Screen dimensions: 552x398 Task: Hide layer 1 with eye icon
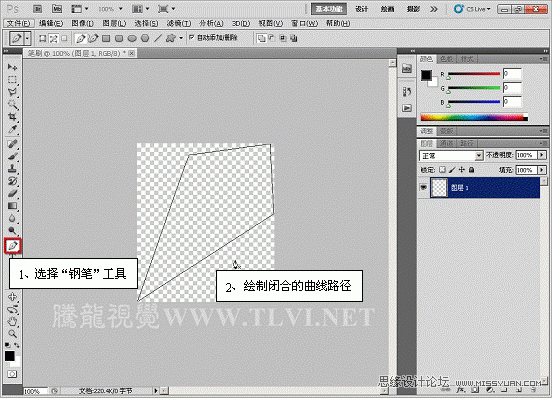tap(424, 188)
